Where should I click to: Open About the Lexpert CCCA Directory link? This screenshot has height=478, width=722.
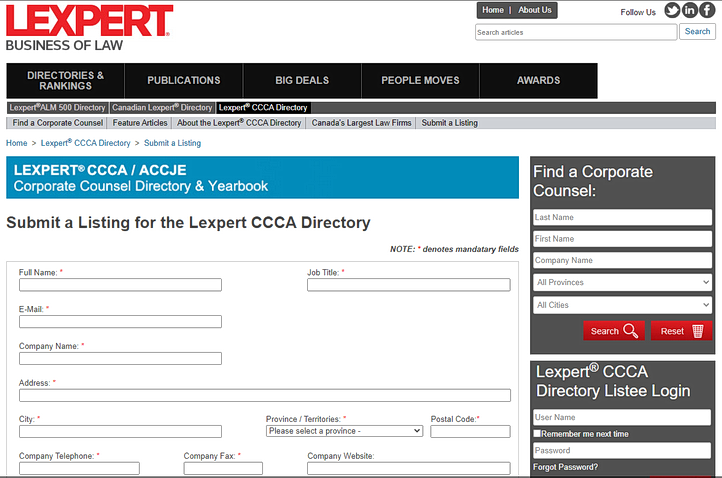point(239,123)
